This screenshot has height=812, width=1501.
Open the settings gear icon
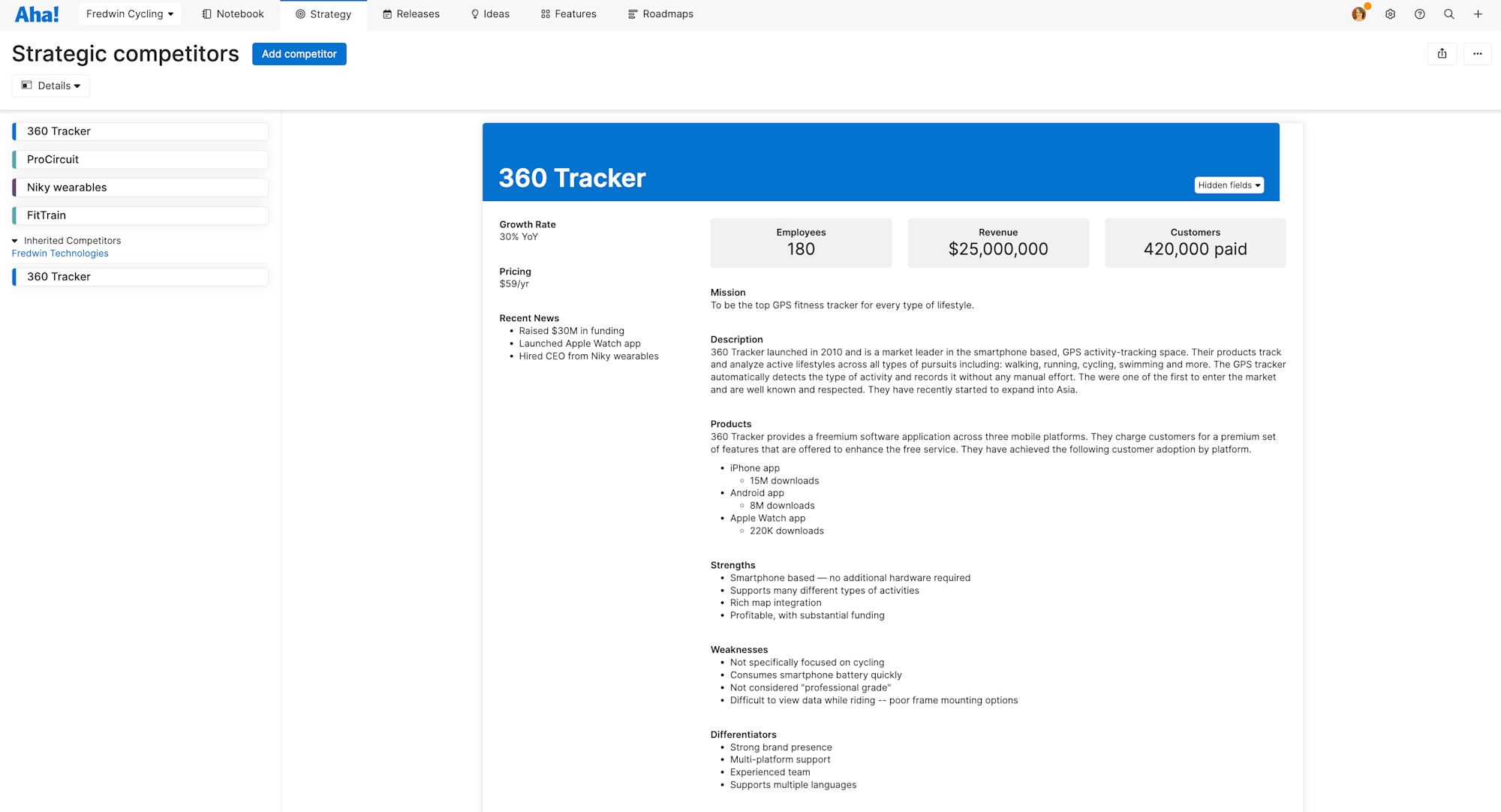pos(1390,14)
